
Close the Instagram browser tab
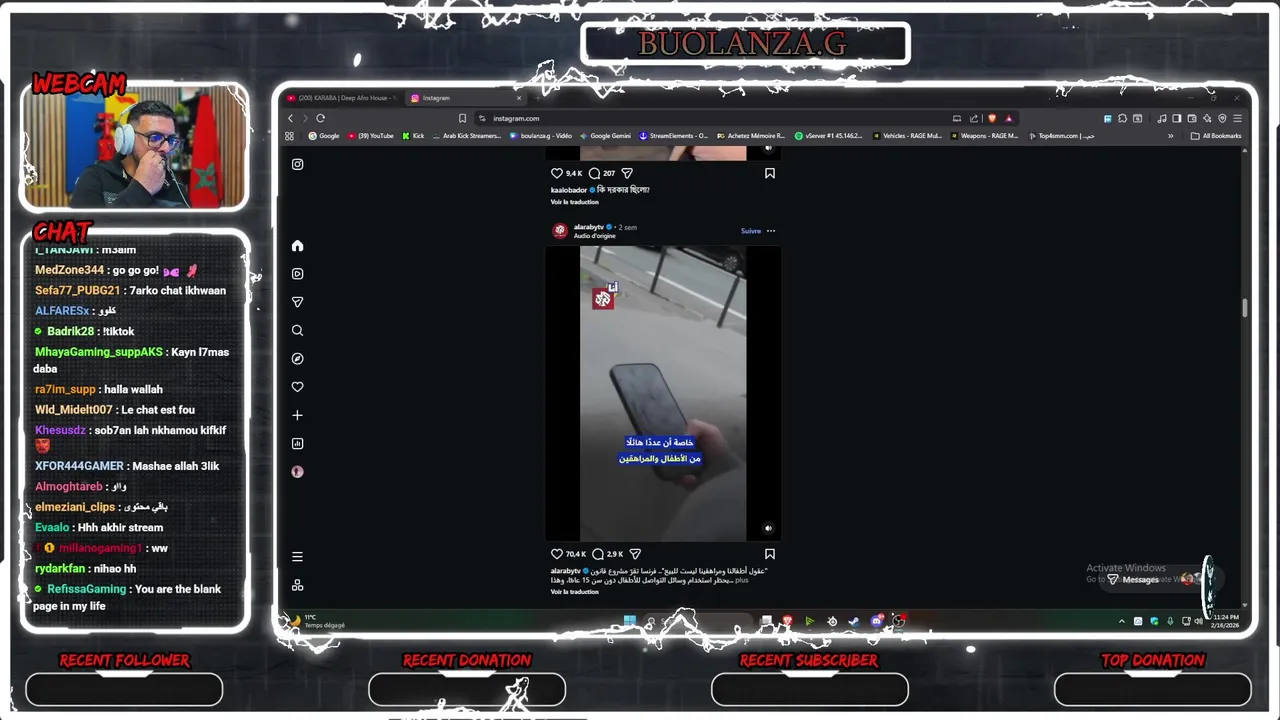(519, 98)
